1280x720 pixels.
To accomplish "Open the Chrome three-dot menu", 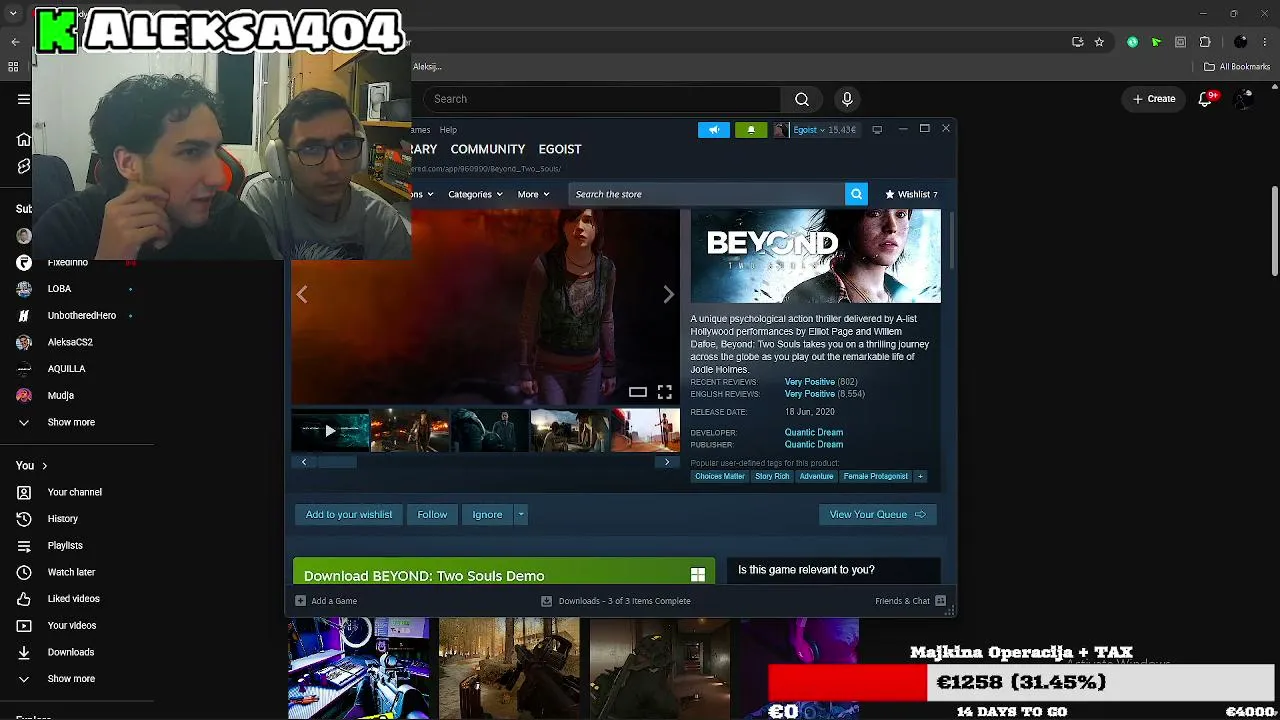I will pyautogui.click(x=1266, y=42).
